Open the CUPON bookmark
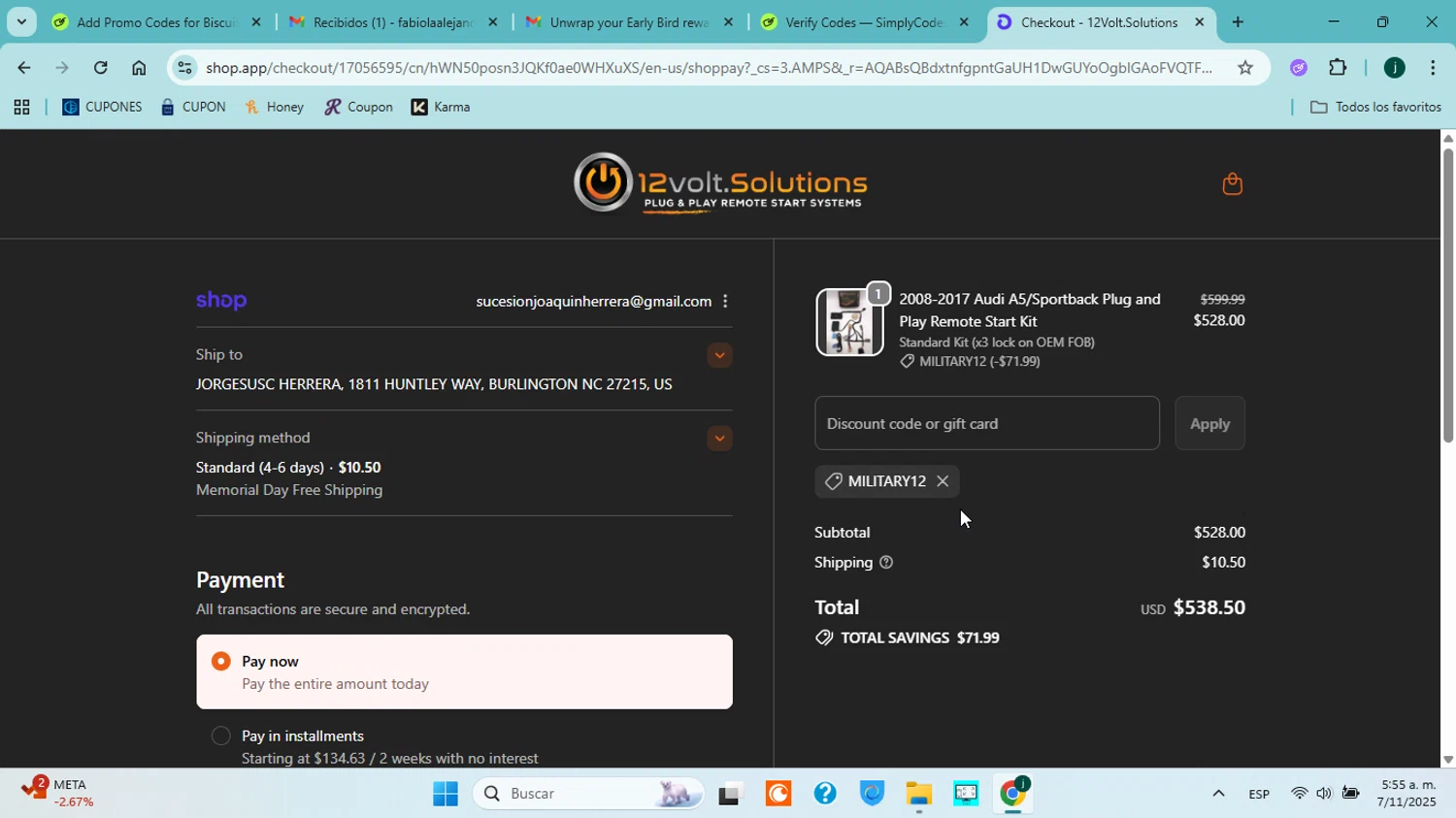The height and width of the screenshot is (818, 1456). point(193,108)
